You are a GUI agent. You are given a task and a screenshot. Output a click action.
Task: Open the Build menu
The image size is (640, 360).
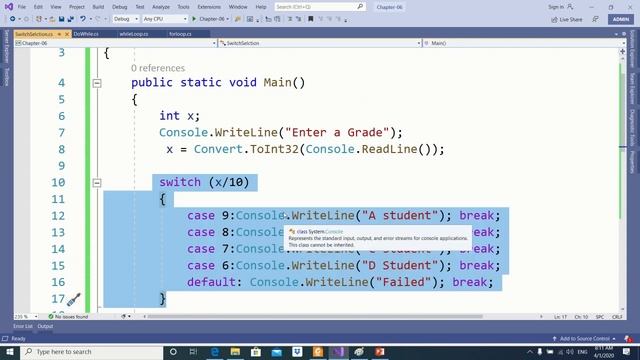[x=98, y=7]
